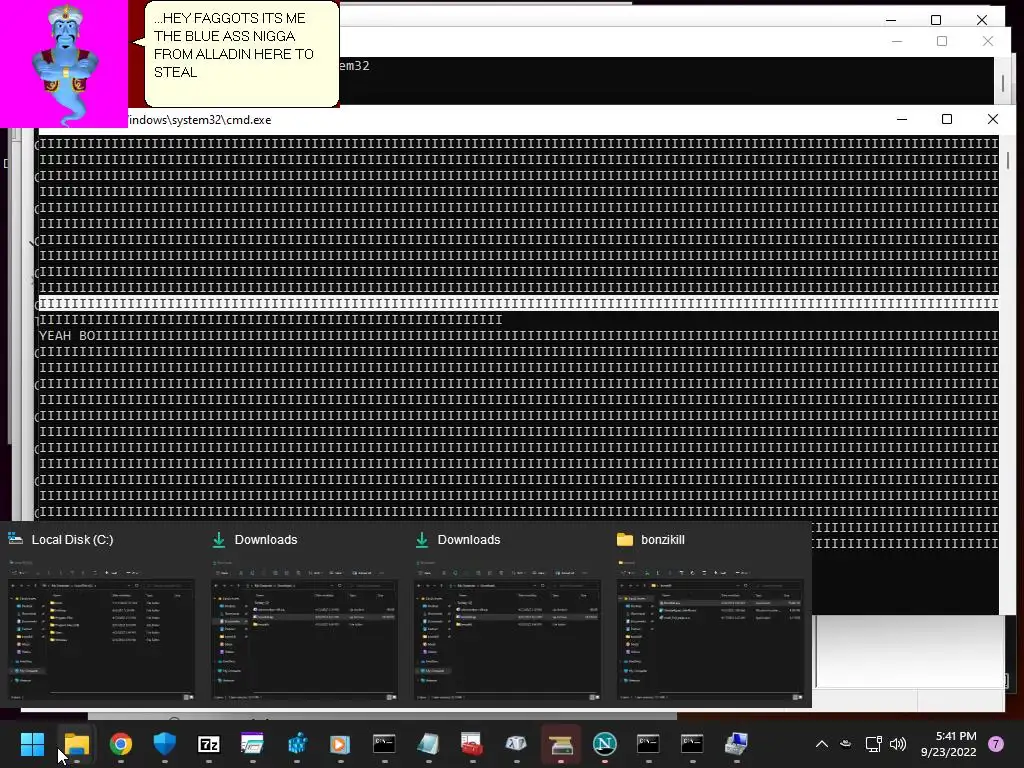The width and height of the screenshot is (1024, 768).
Task: Open the red toolbox taskbar icon
Action: pyautogui.click(x=472, y=744)
